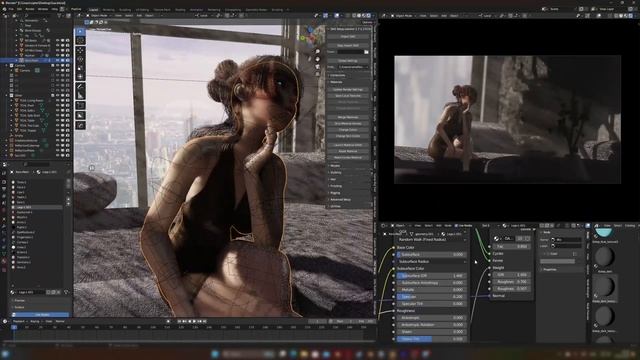Click the Sheen Tint slider
The image size is (640, 360).
[432, 339]
